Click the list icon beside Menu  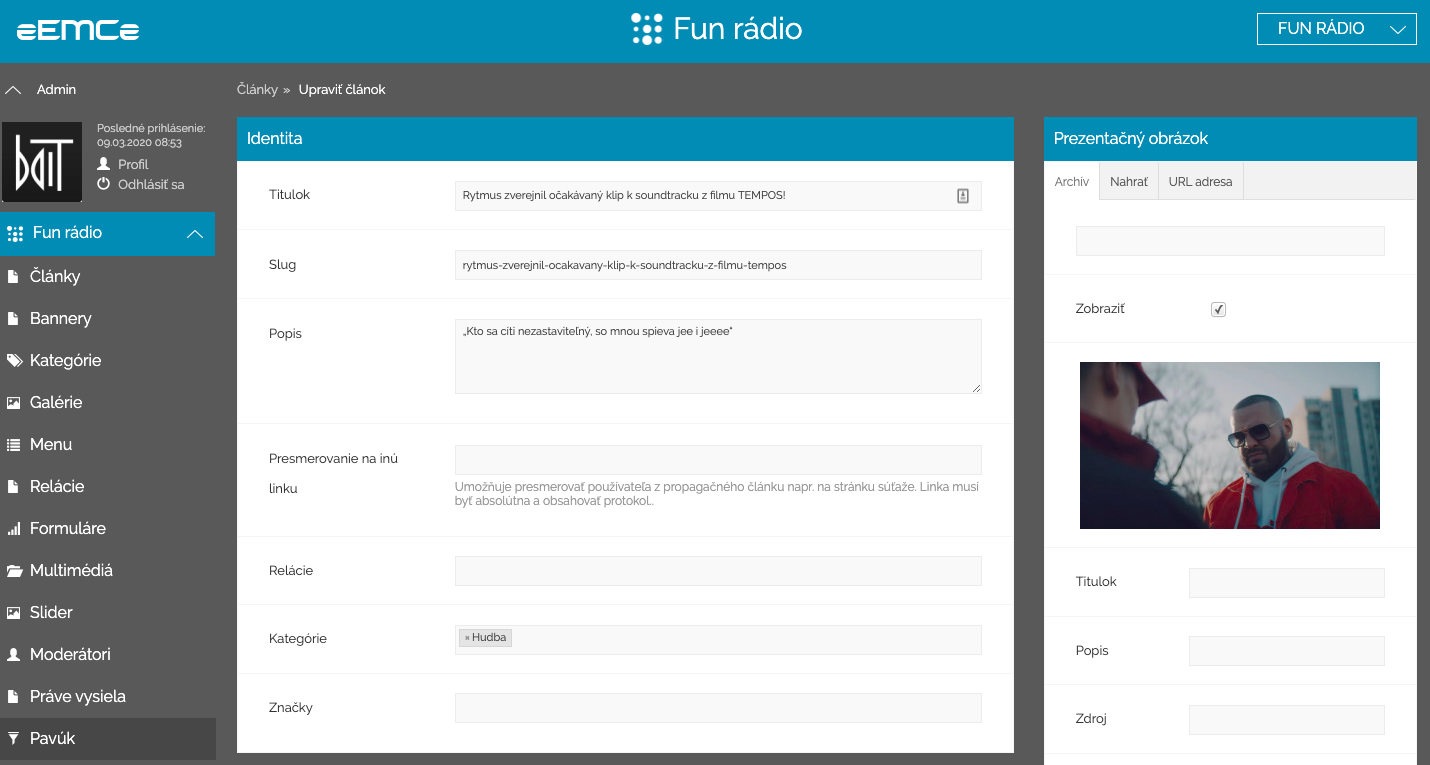tap(14, 444)
